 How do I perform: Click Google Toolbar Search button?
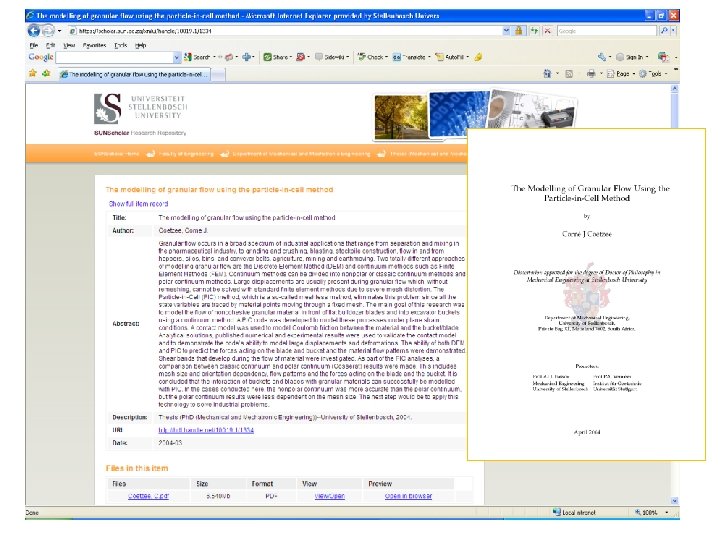pyautogui.click(x=197, y=57)
